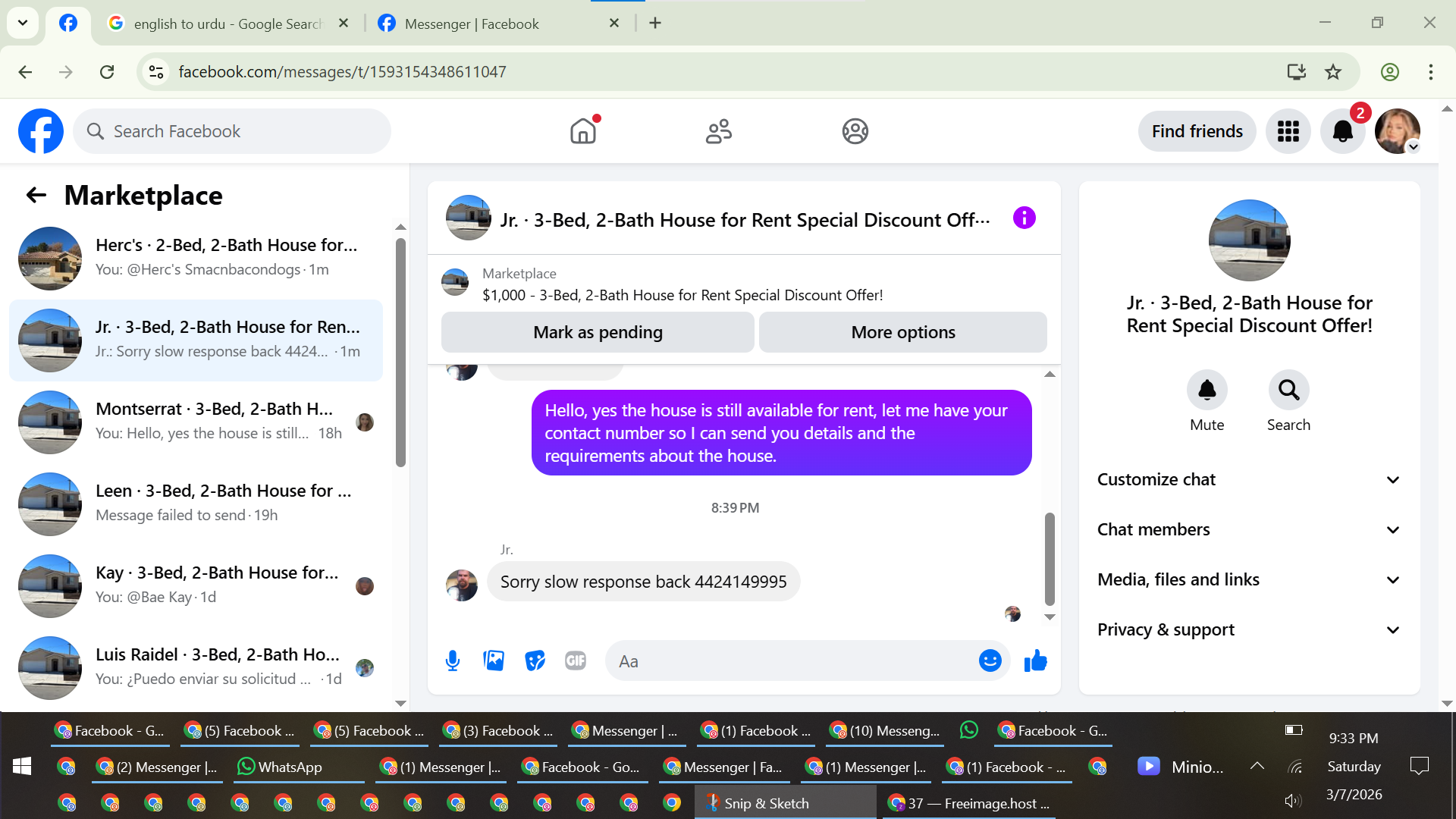
Task: Close the english to urdu tab
Action: 344,24
